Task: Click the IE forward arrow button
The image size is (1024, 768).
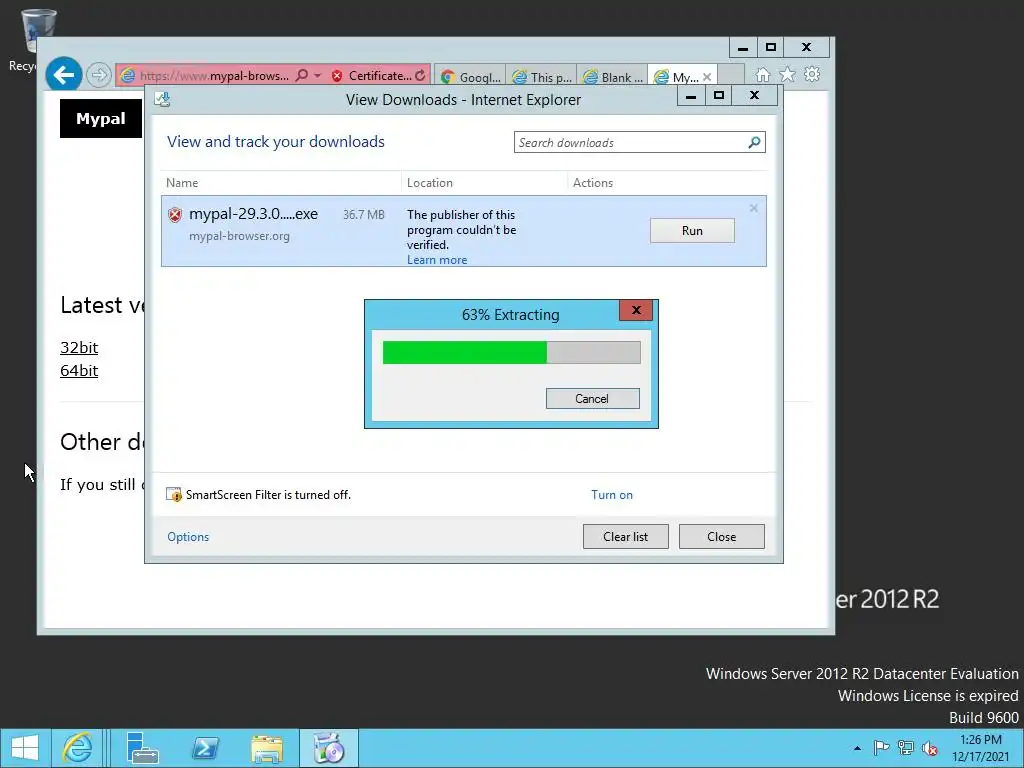Action: coord(99,75)
